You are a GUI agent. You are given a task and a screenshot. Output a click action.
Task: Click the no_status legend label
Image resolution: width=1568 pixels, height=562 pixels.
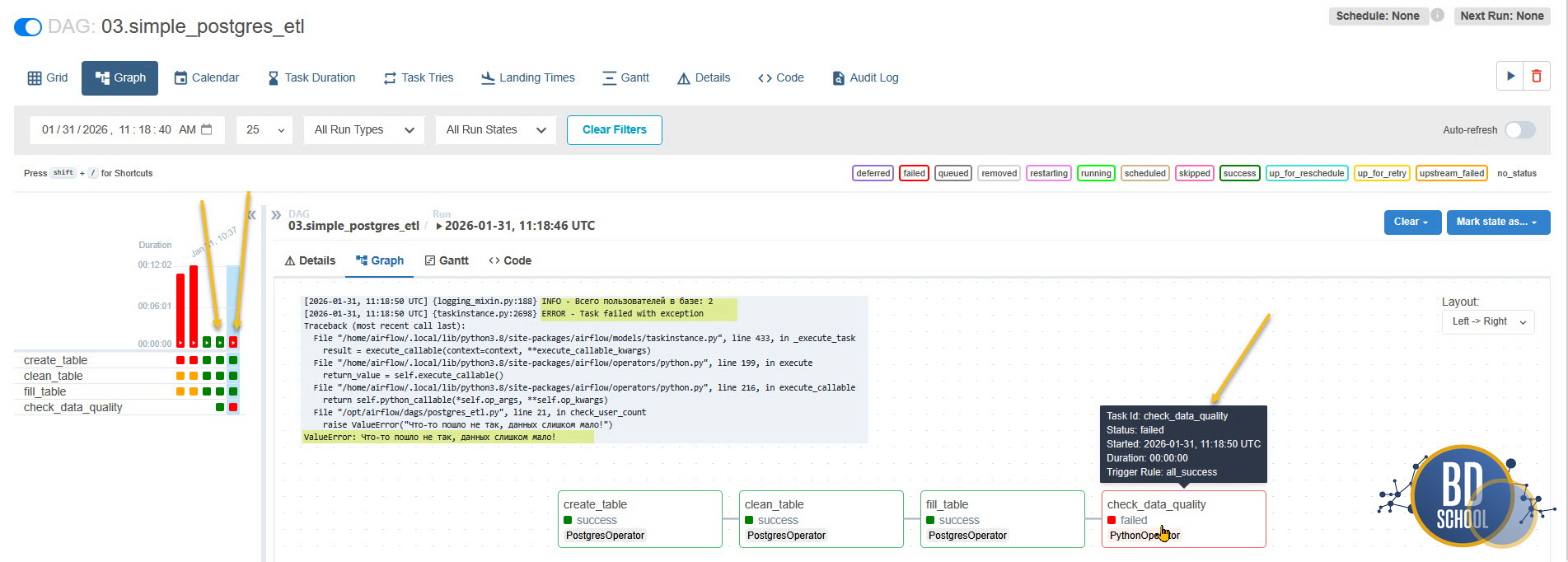pyautogui.click(x=1517, y=173)
